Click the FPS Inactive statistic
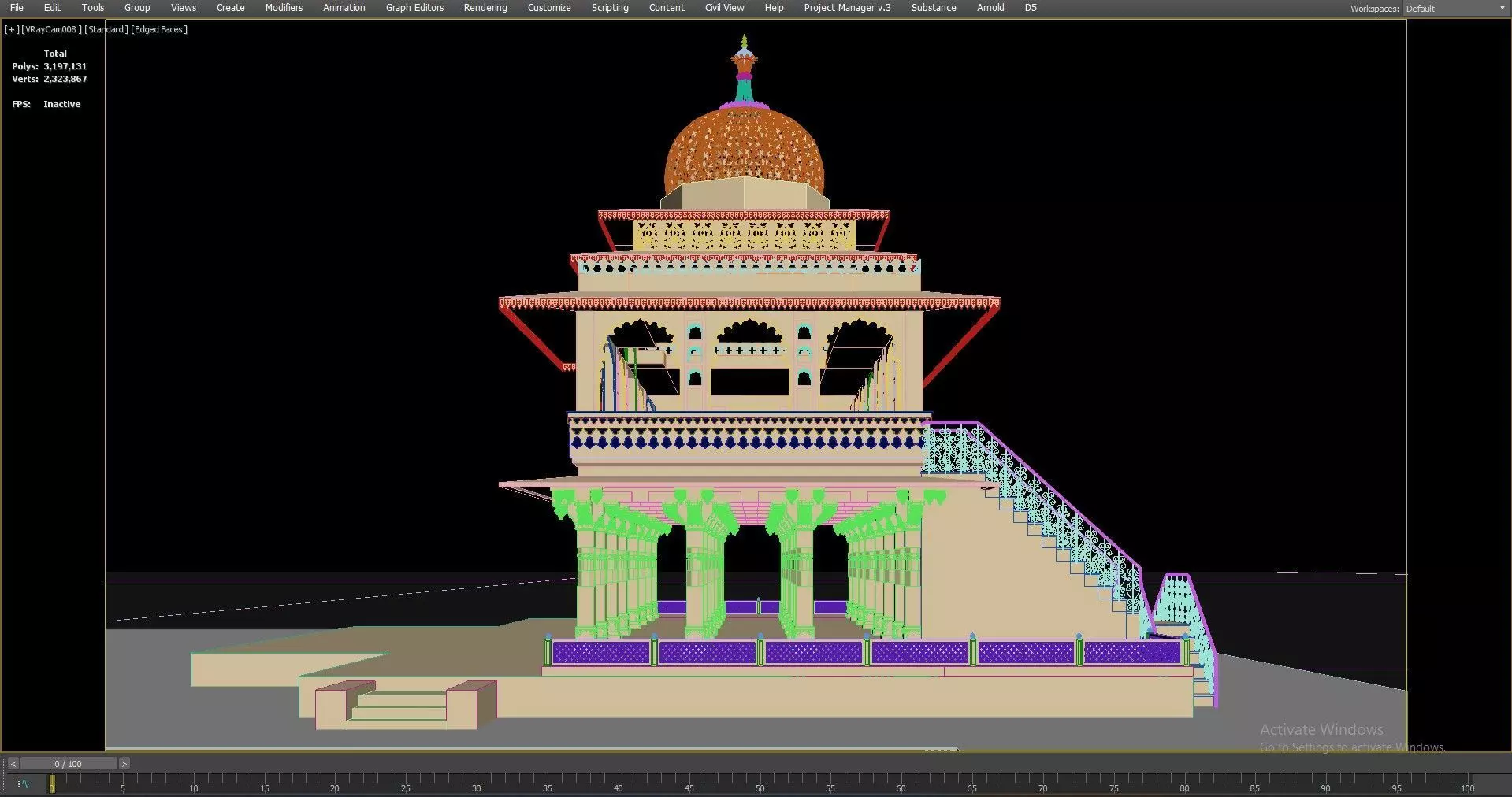The width and height of the screenshot is (1512, 797). [46, 104]
